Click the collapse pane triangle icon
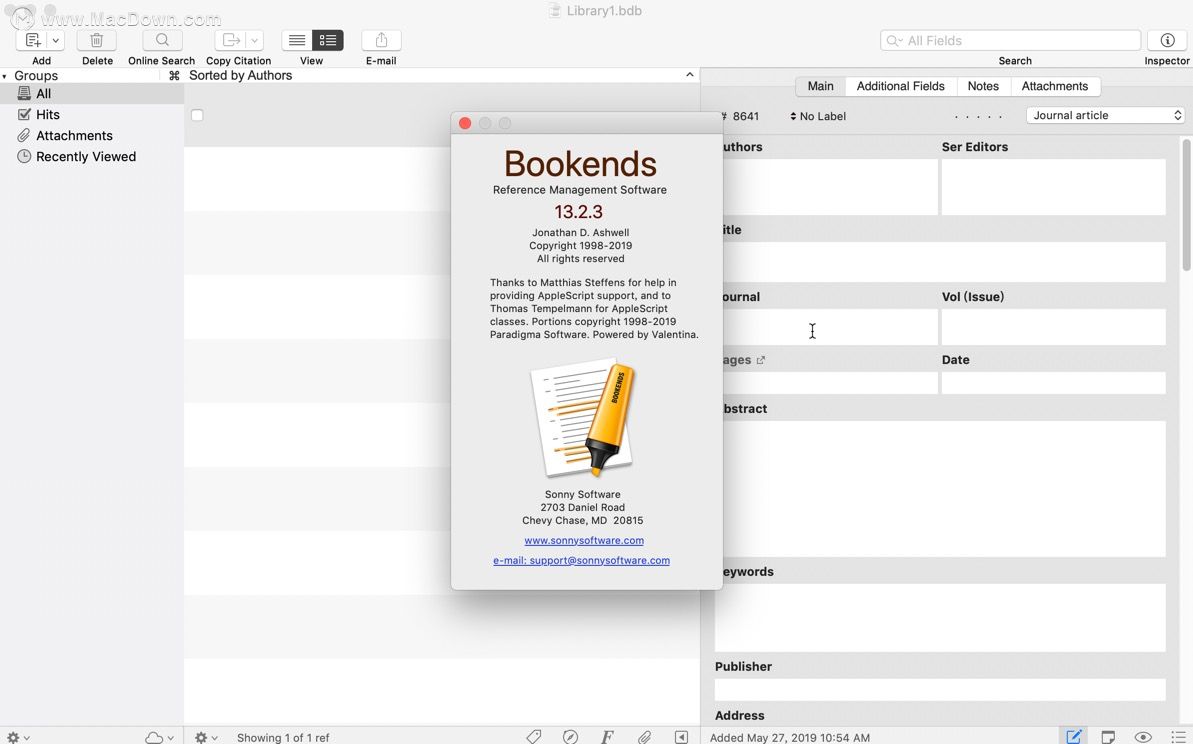Image resolution: width=1193 pixels, height=744 pixels. (682, 736)
